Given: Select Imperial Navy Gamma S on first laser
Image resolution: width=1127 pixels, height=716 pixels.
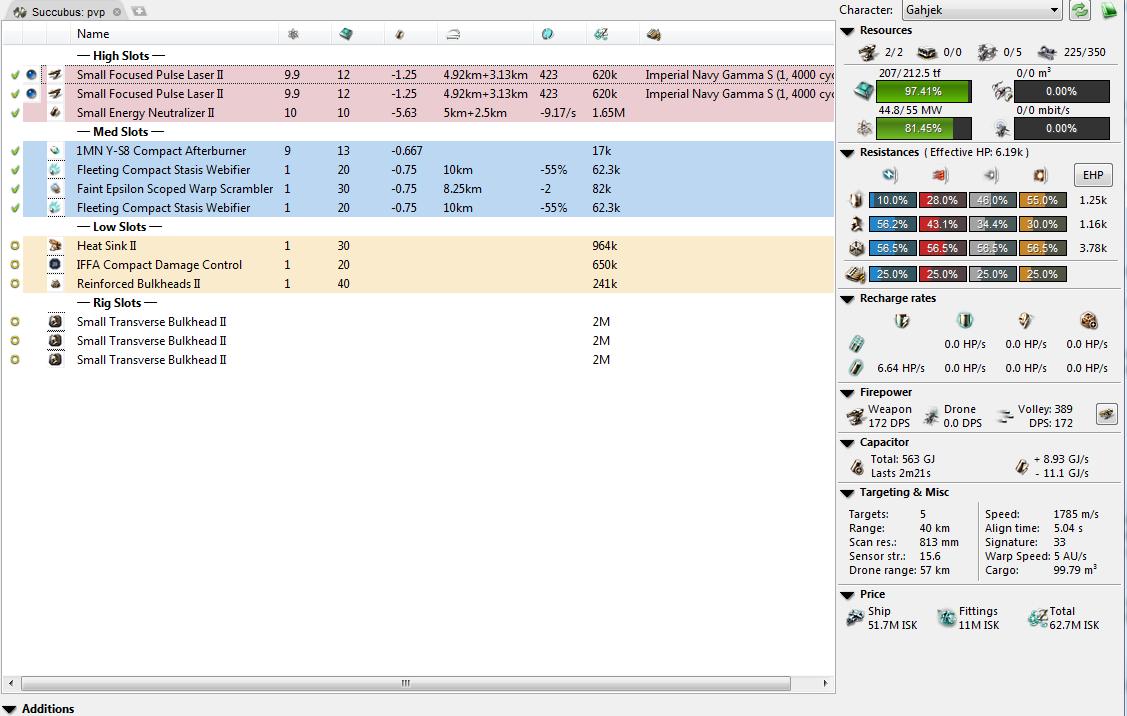Looking at the screenshot, I should pyautogui.click(x=739, y=75).
